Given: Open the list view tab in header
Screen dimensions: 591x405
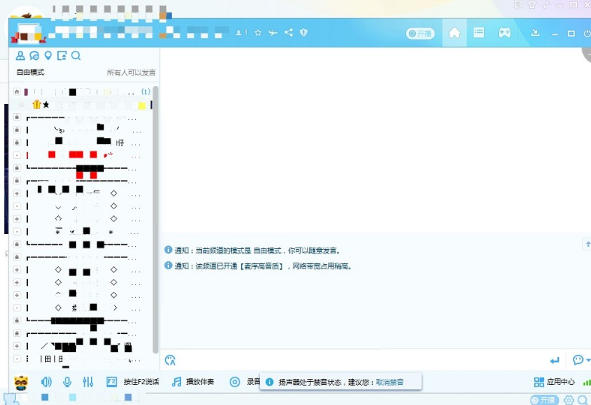Looking at the screenshot, I should click(479, 33).
